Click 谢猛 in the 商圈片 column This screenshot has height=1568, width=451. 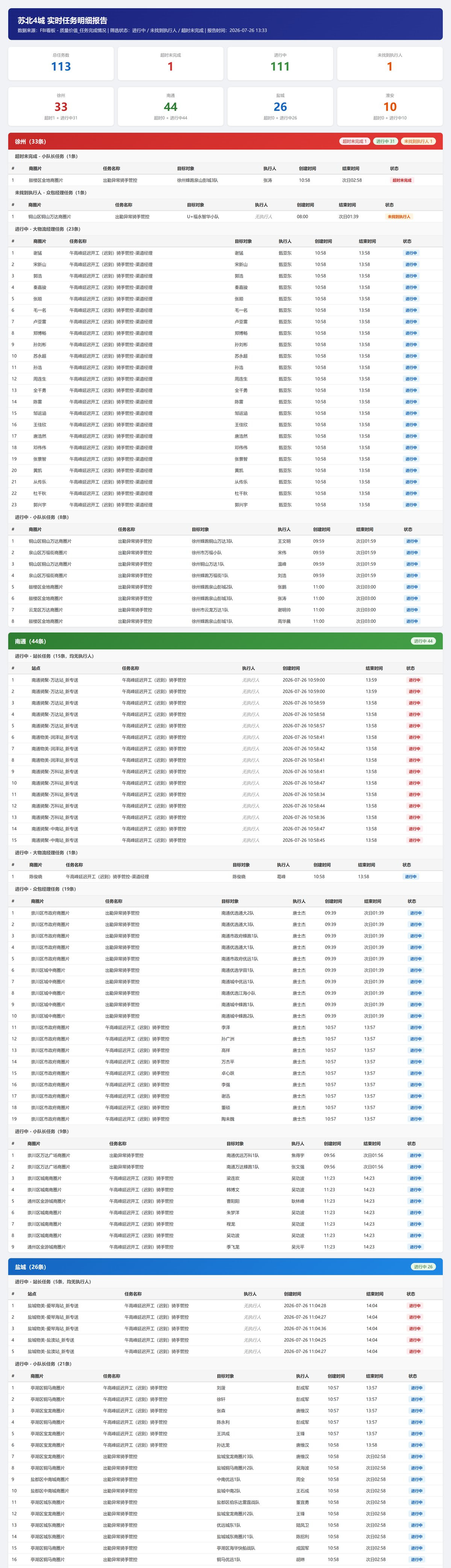click(x=38, y=253)
